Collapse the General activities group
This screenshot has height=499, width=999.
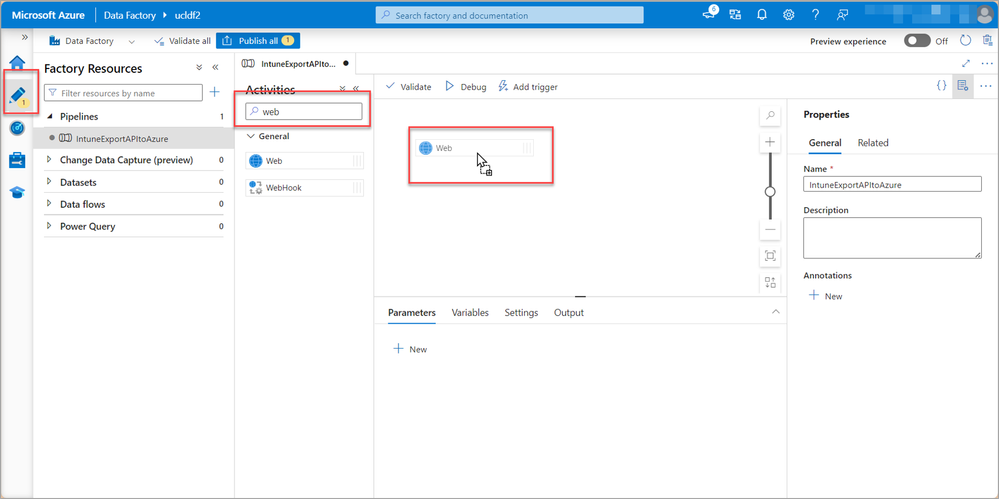pyautogui.click(x=251, y=136)
